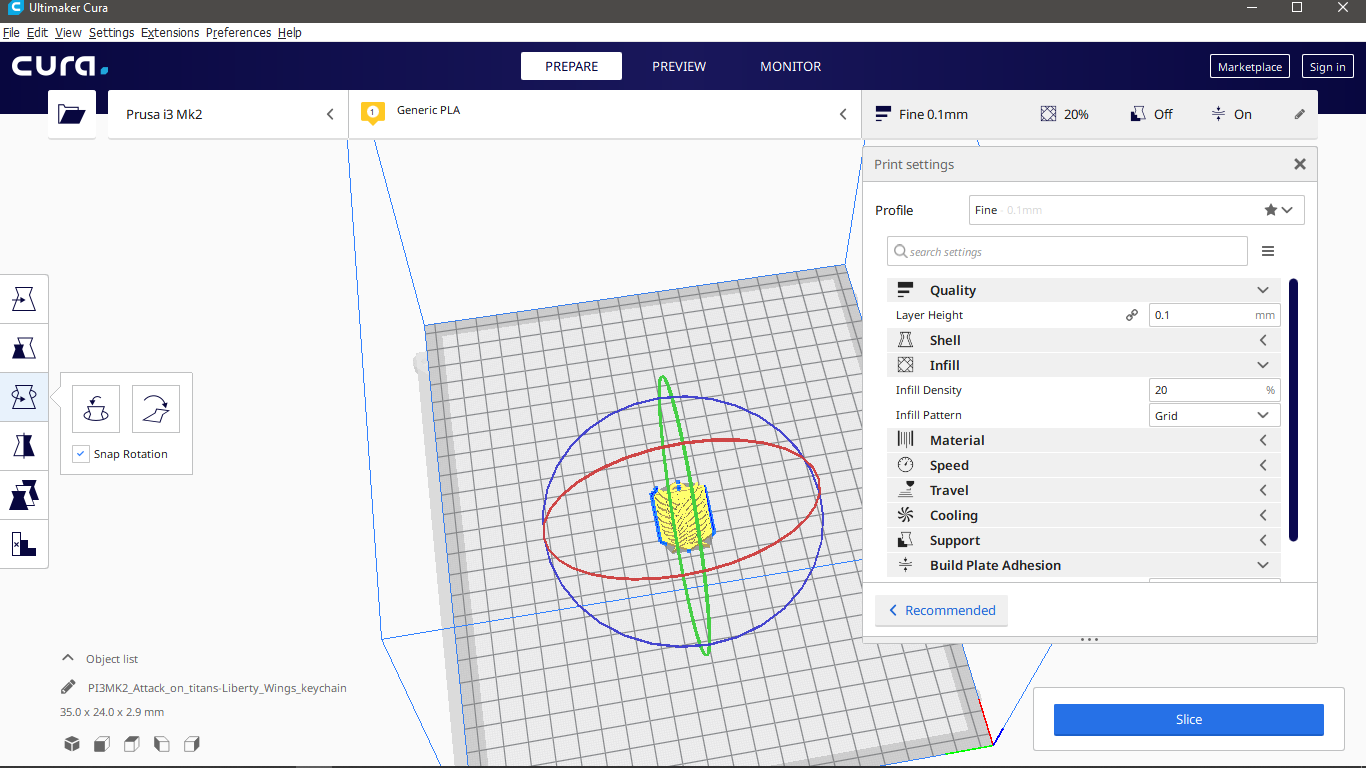Click the star icon in Profile field
This screenshot has height=768, width=1366.
(1270, 210)
